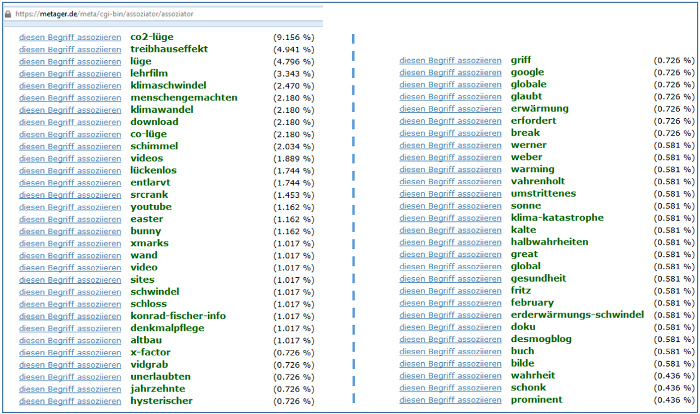The image size is (700, 414).
Task: Click the associate link for denkmalpflege
Action: (70, 328)
